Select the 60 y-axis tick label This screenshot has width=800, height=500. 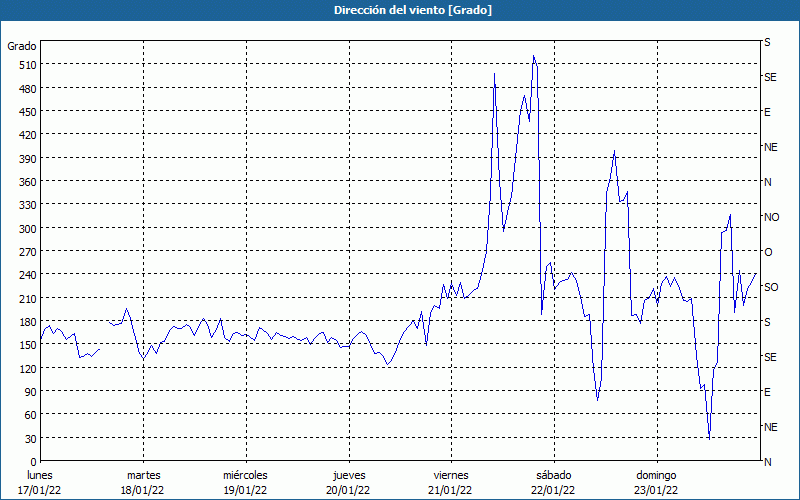[x=30, y=415]
